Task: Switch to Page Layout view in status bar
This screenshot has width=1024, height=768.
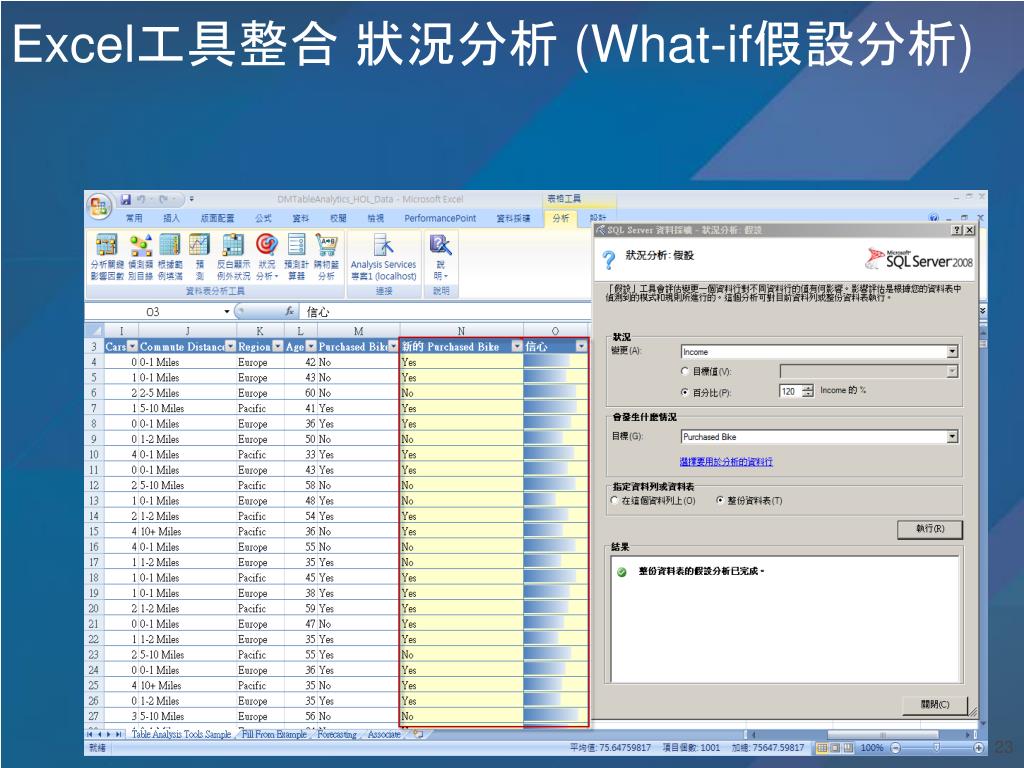Action: coord(835,748)
